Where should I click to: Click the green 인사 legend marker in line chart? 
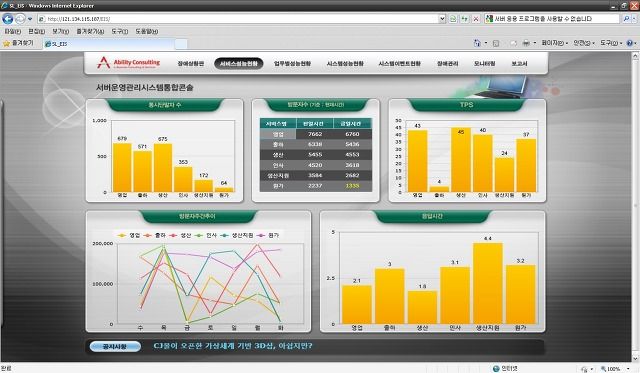coord(199,235)
